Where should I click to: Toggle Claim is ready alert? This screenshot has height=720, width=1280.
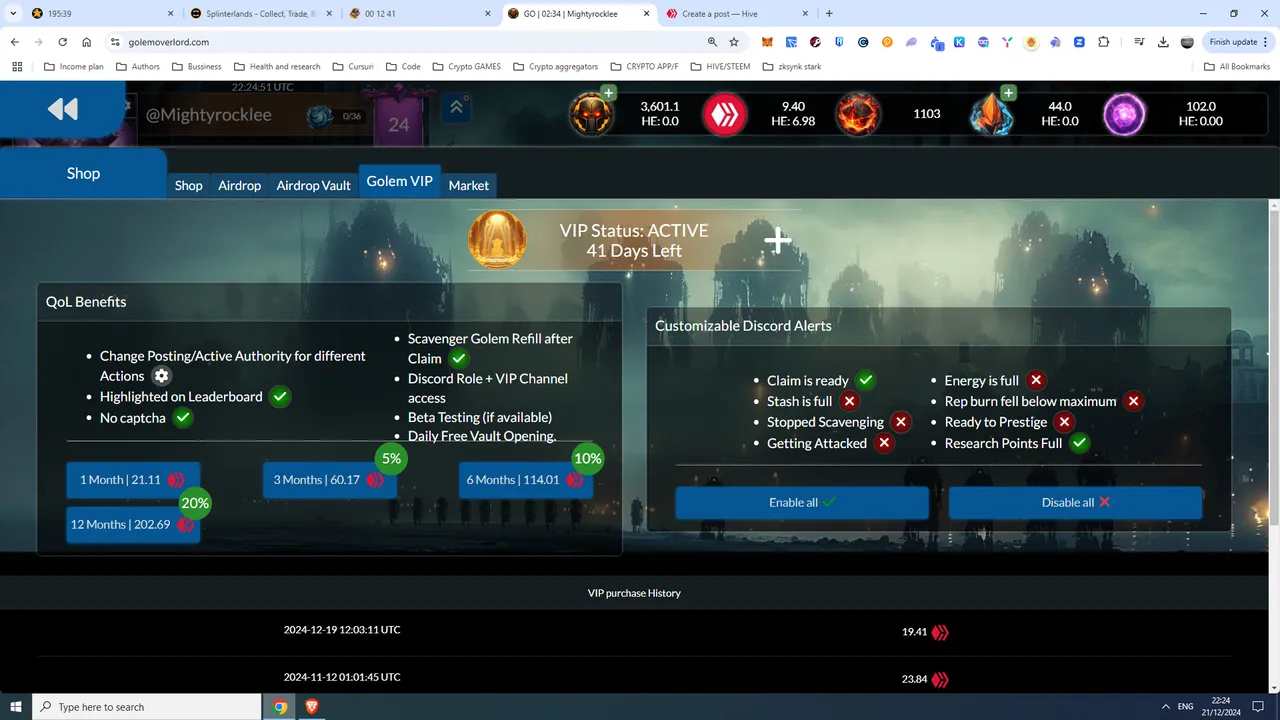point(866,380)
